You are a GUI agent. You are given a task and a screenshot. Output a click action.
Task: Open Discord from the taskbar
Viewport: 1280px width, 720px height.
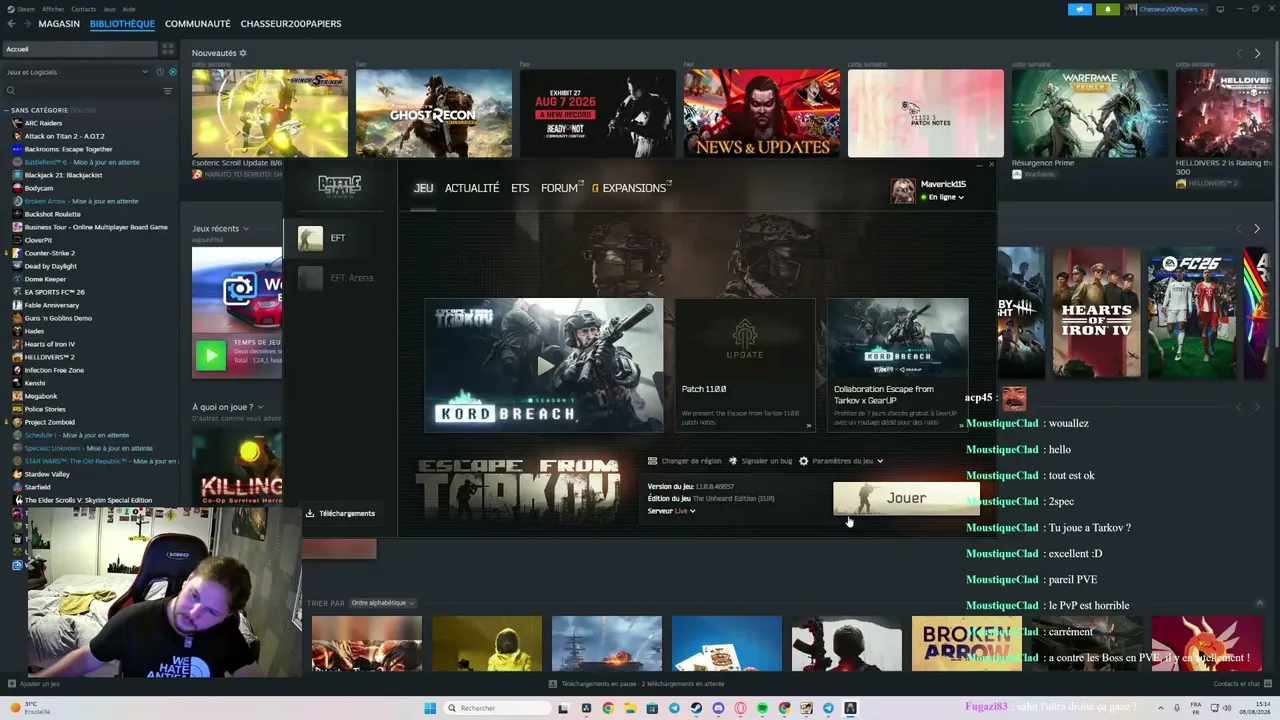718,708
